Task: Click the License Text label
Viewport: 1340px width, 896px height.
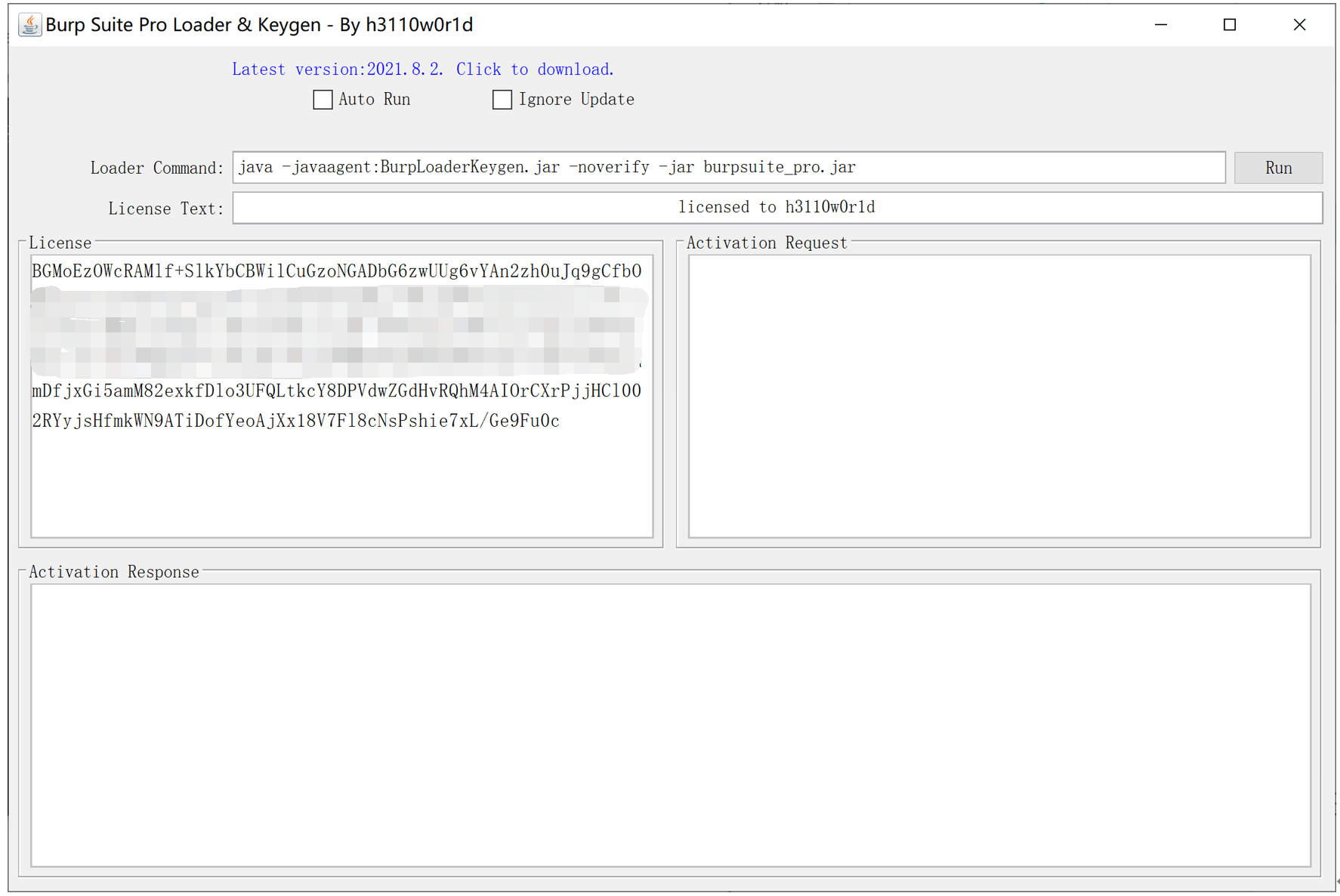Action: [x=166, y=209]
